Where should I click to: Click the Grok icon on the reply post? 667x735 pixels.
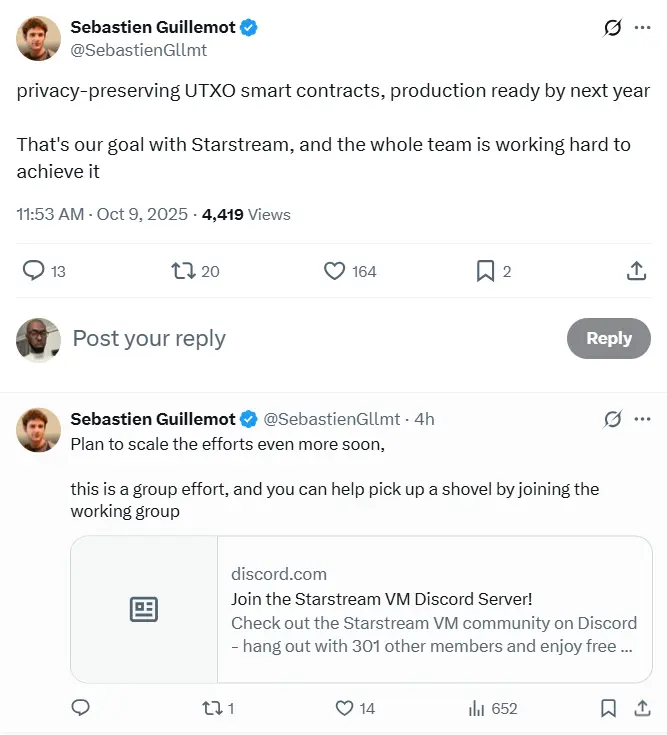tap(613, 419)
